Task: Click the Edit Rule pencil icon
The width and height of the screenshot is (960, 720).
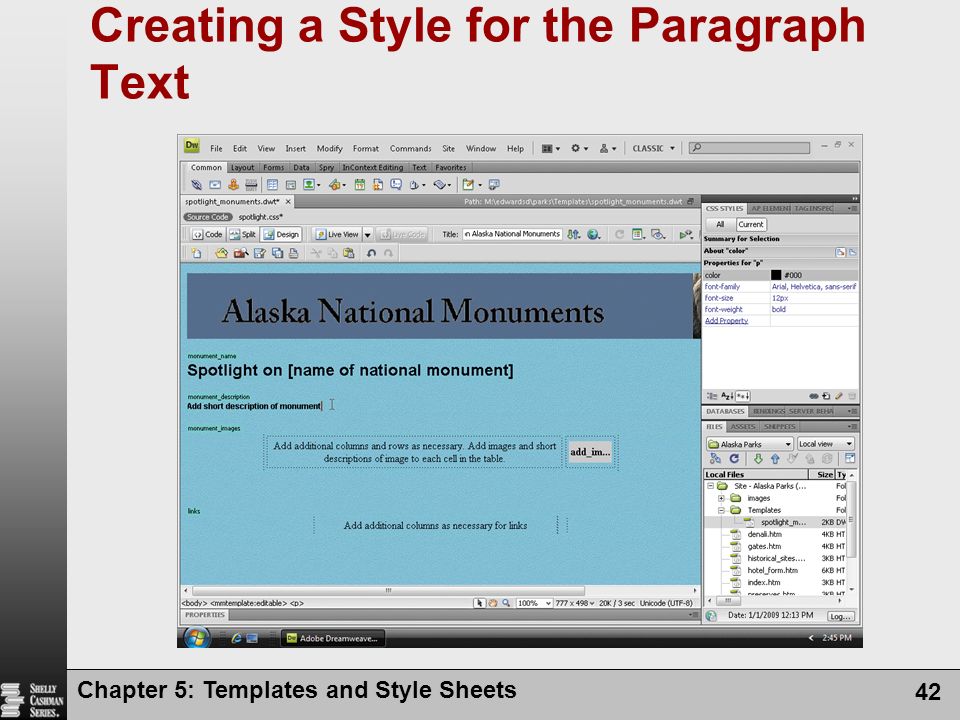Action: pos(839,396)
